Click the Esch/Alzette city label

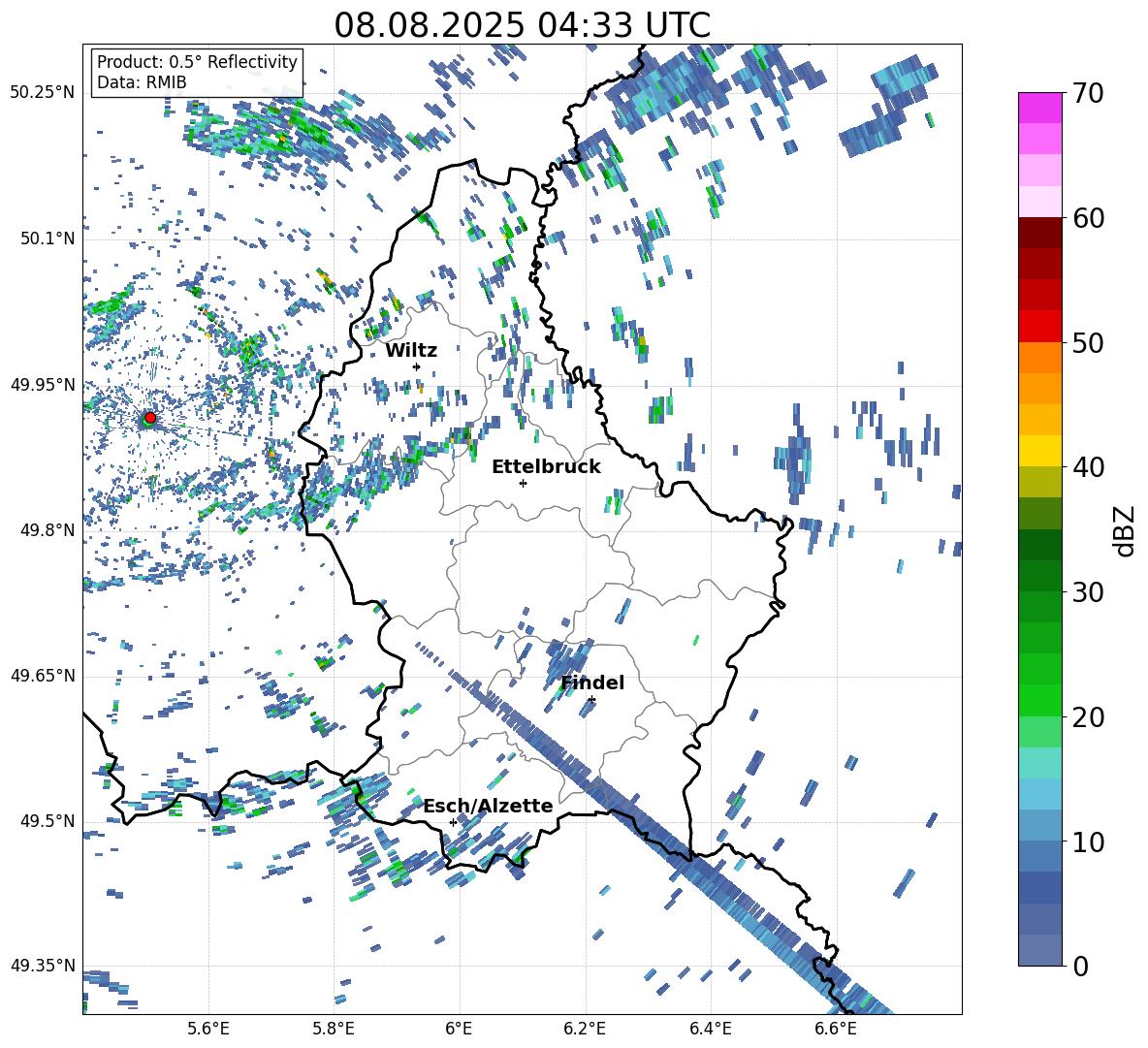[x=489, y=806]
